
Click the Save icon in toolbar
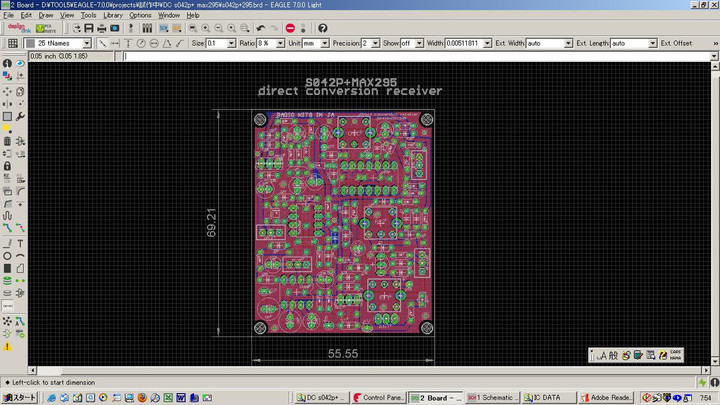tap(88, 28)
